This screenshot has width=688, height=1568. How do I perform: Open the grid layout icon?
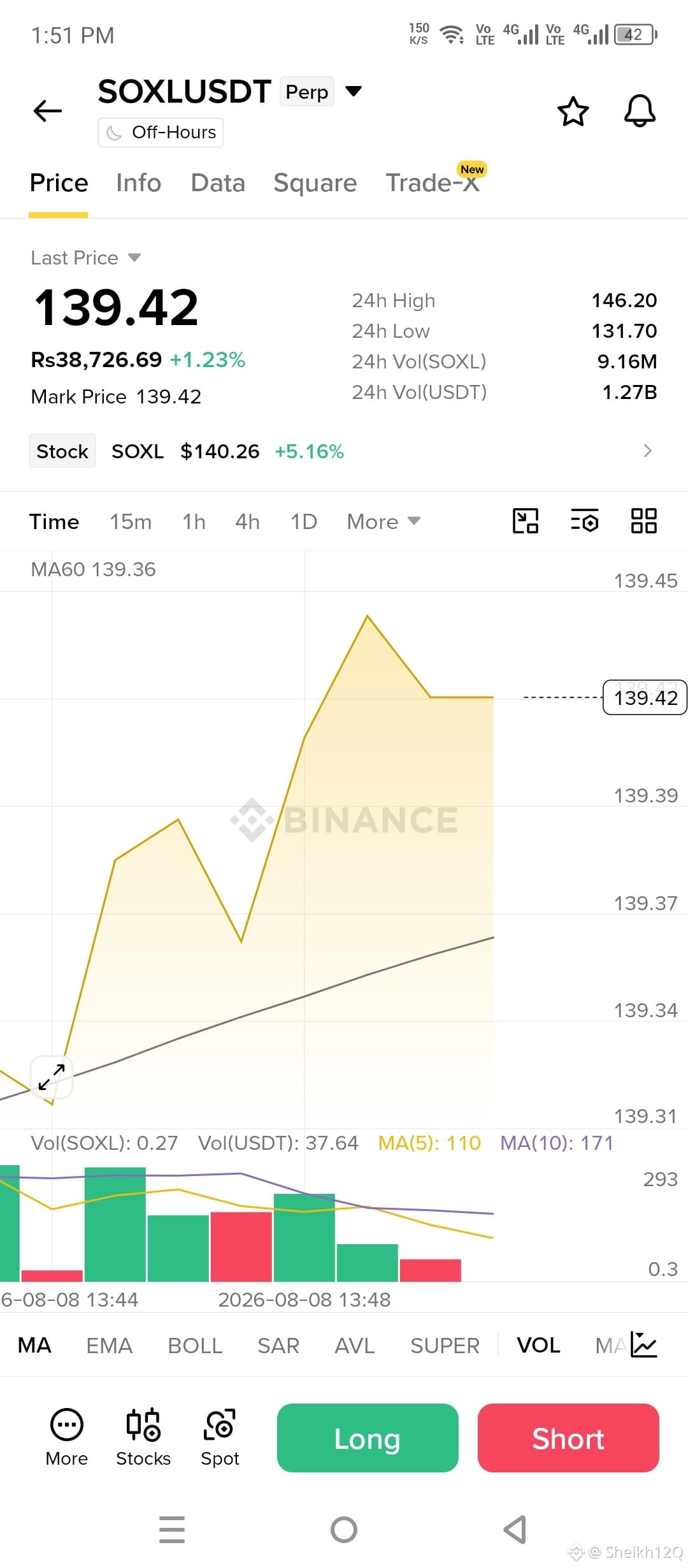pyautogui.click(x=643, y=521)
